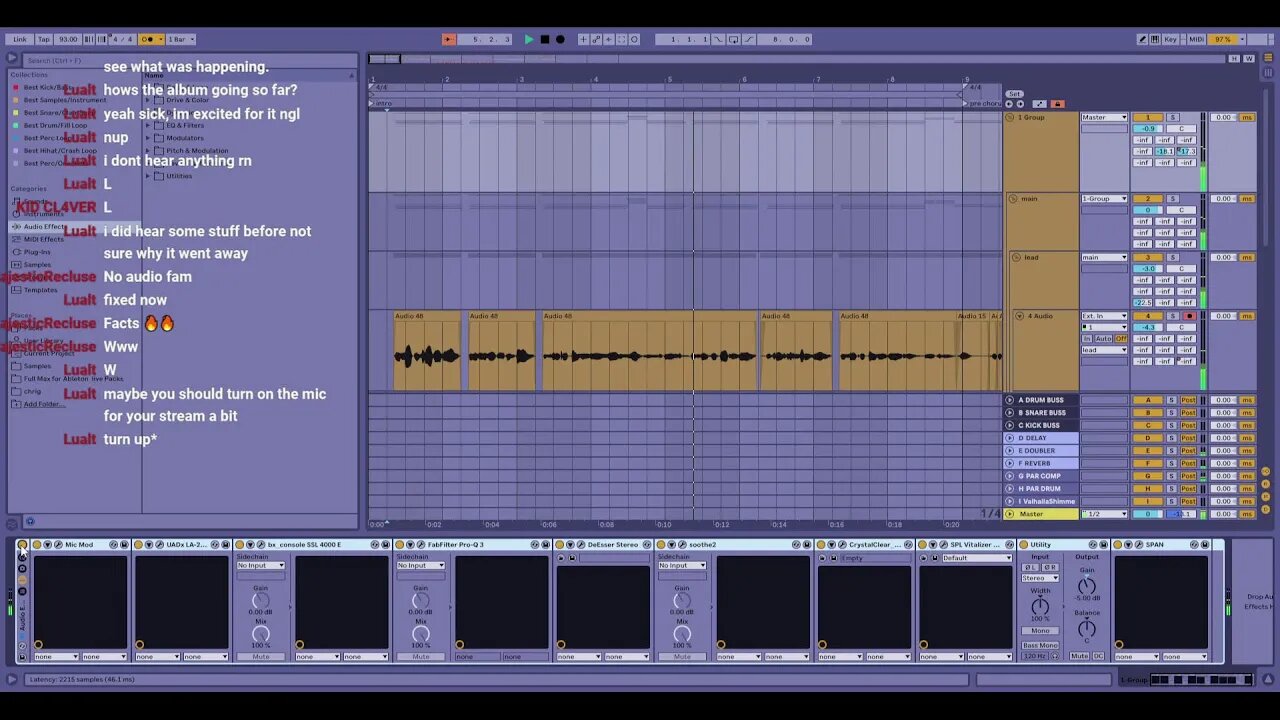Image resolution: width=1280 pixels, height=720 pixels.
Task: Adjust the Utility Width knob
Action: (x=1040, y=606)
